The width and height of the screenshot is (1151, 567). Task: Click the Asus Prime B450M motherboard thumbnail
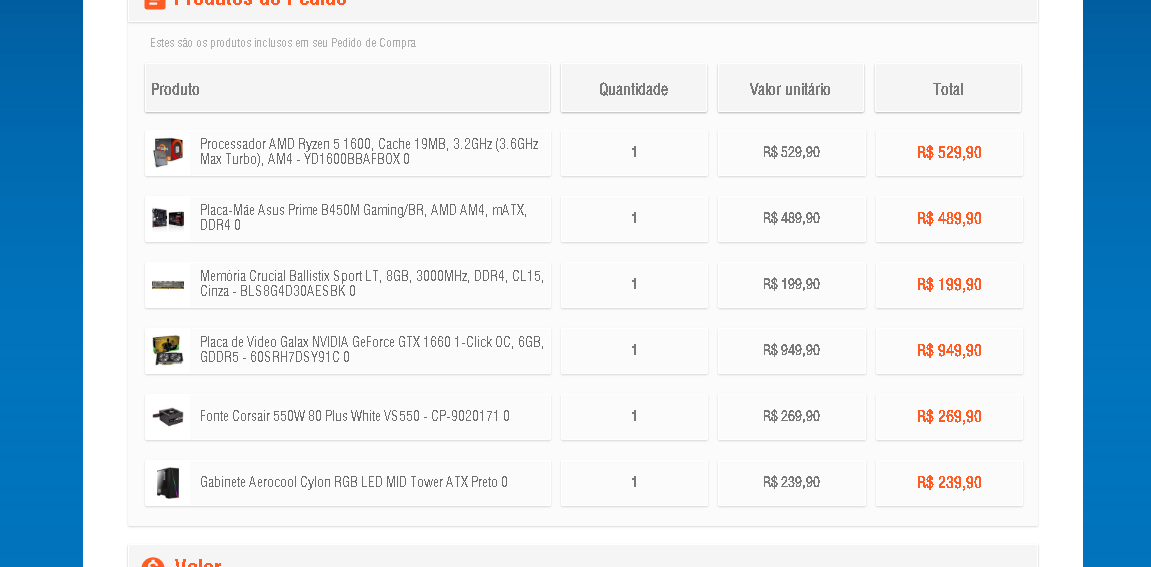point(168,219)
